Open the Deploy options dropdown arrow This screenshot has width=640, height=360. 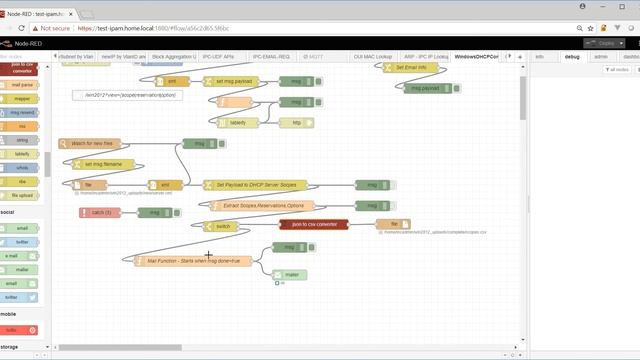[x=621, y=43]
